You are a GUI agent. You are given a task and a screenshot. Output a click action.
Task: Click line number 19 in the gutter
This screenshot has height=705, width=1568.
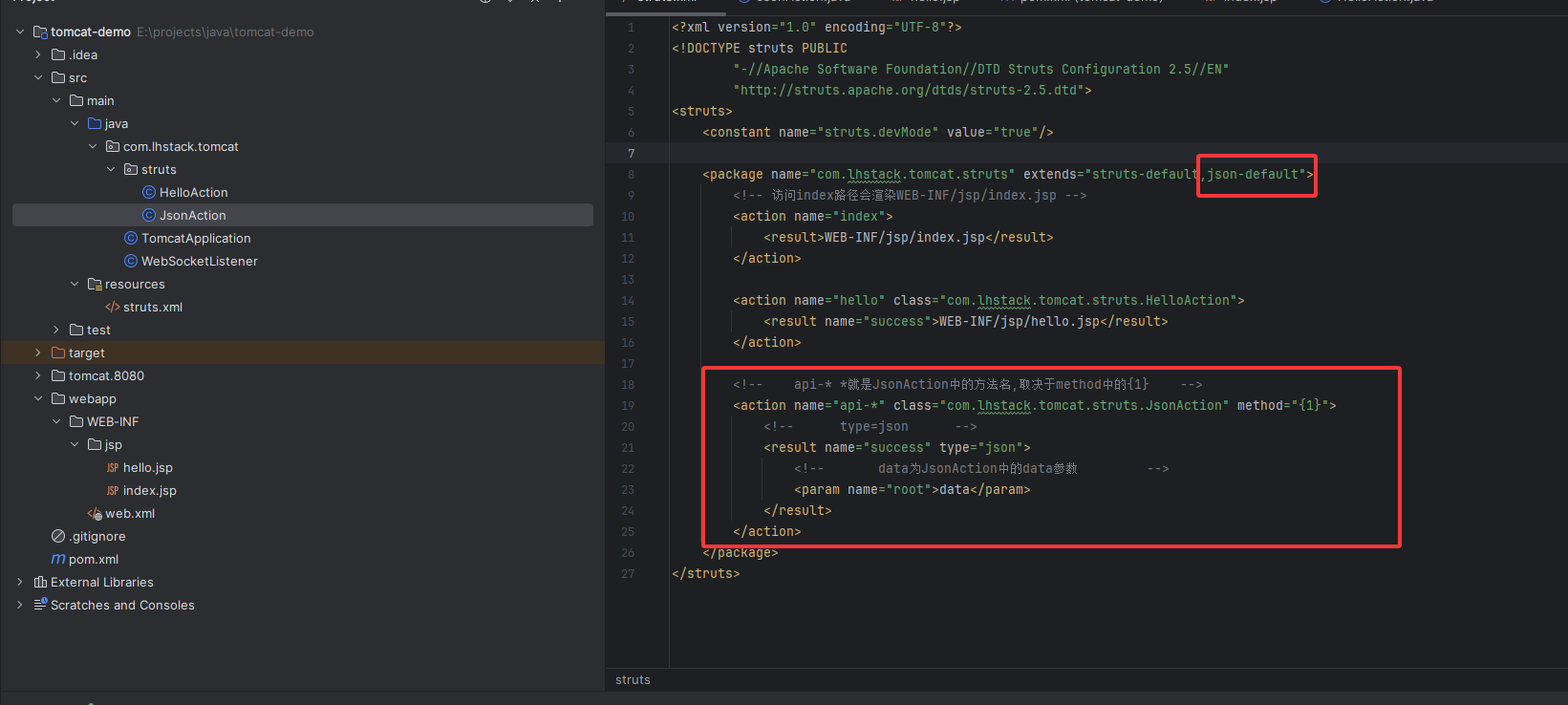628,406
